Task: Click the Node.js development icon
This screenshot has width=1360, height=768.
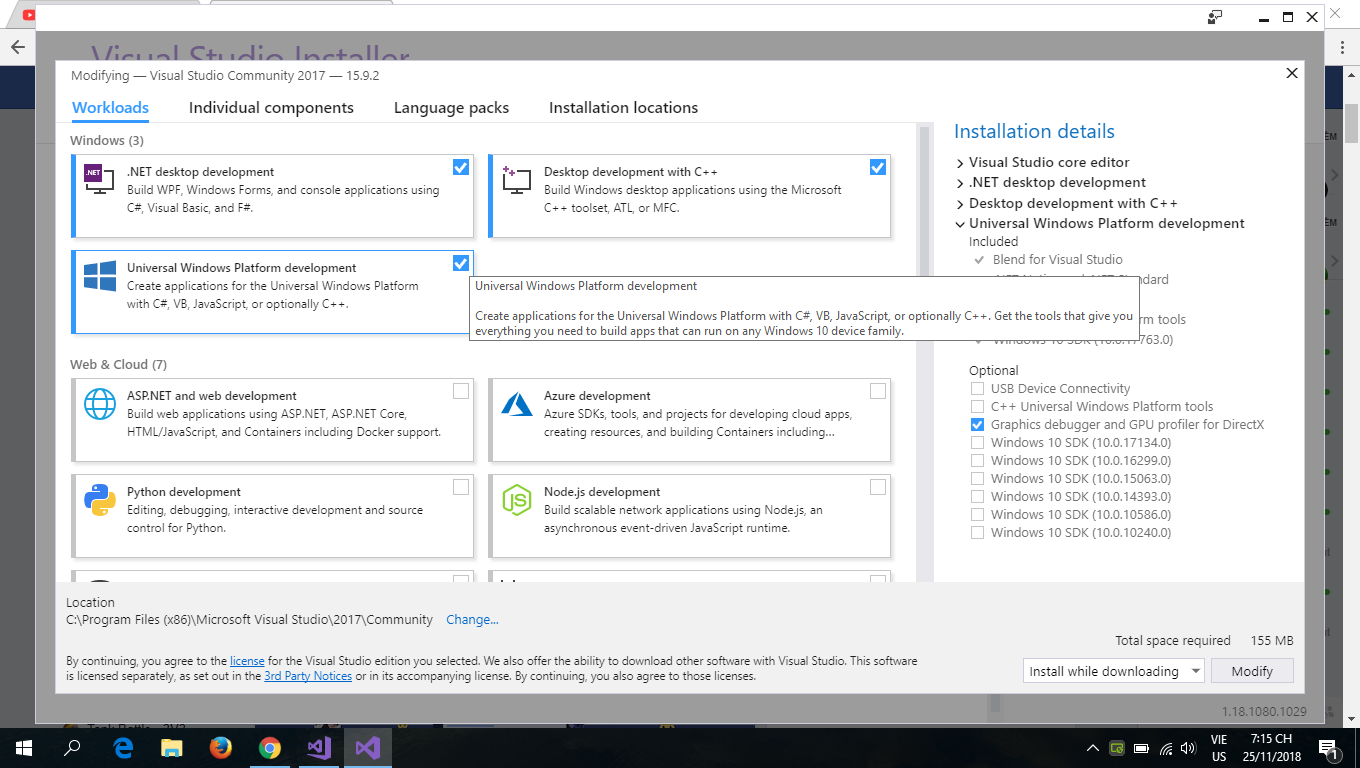Action: 516,500
